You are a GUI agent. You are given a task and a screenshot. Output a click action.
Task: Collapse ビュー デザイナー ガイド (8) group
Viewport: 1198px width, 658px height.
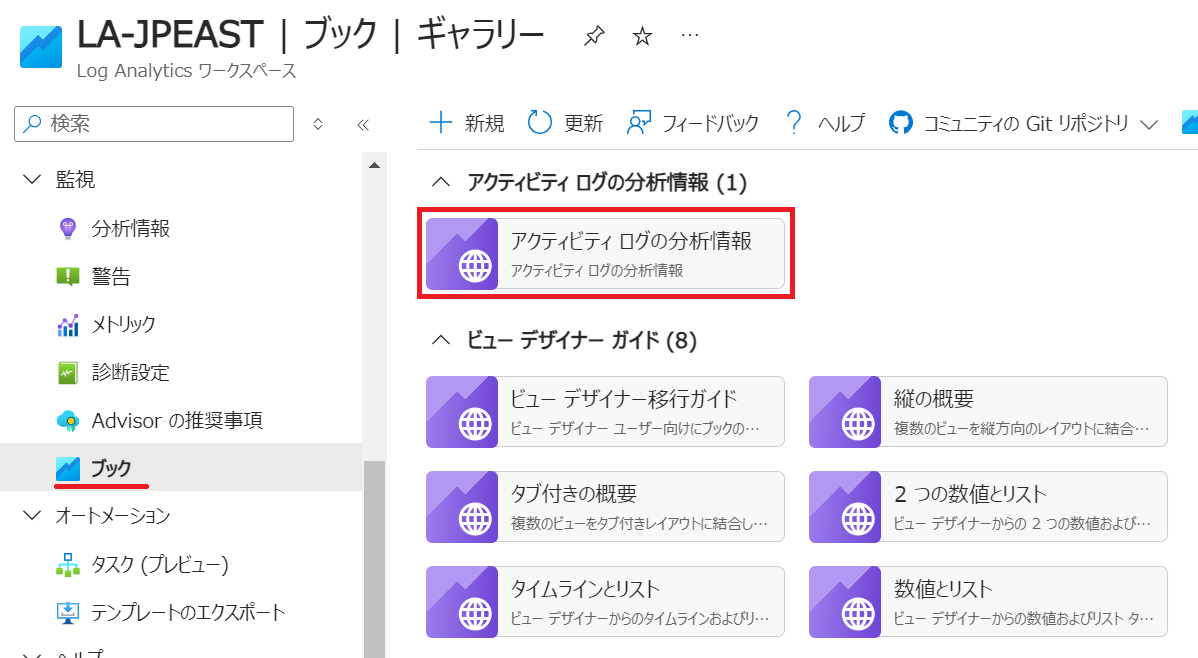[x=441, y=340]
